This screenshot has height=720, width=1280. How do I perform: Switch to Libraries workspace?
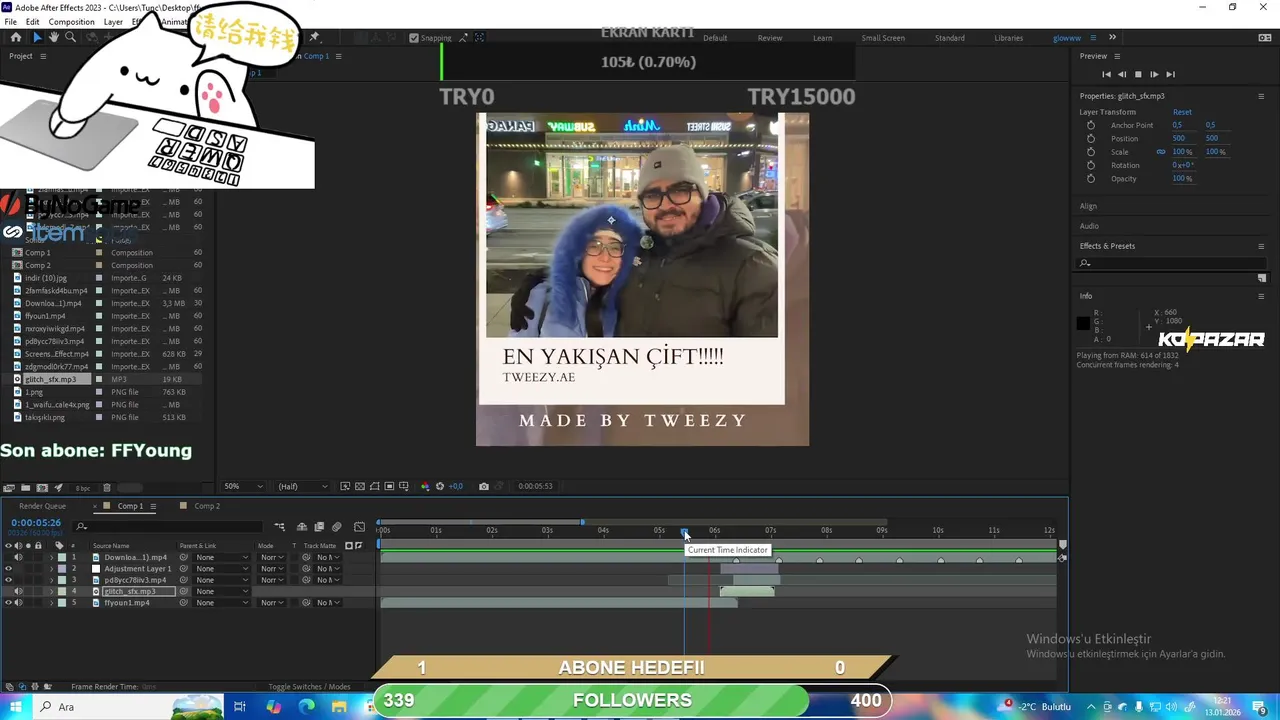point(1008,38)
